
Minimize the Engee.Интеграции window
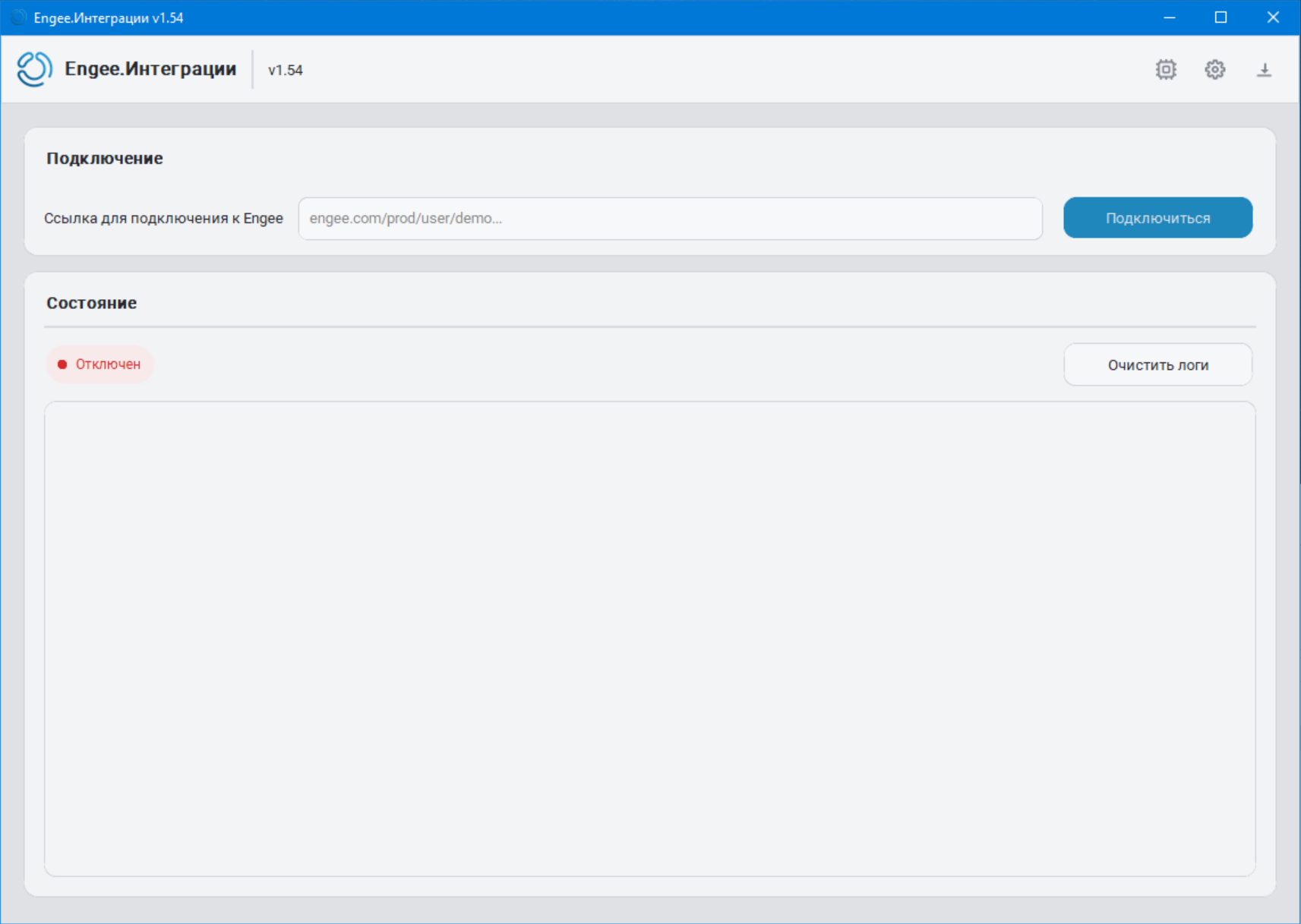coord(1170,17)
